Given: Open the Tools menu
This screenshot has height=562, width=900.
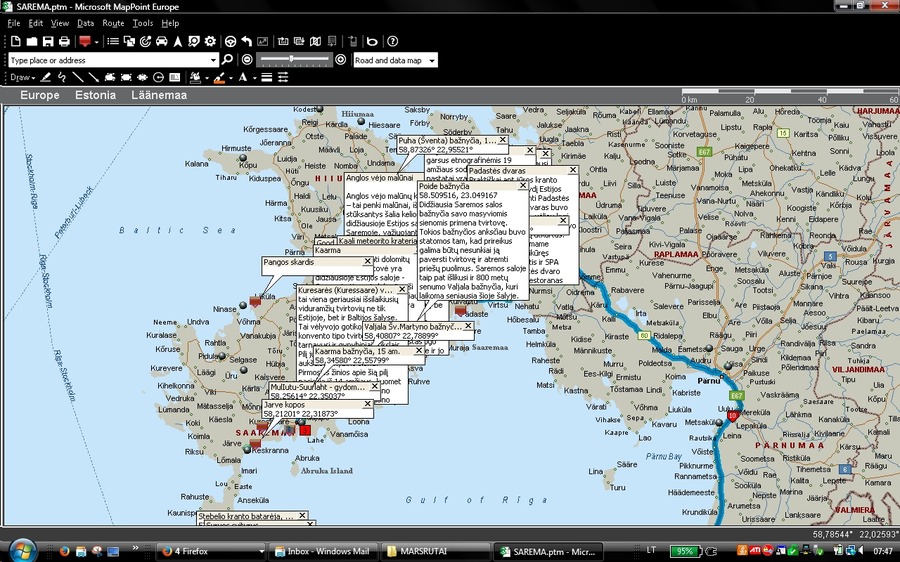Looking at the screenshot, I should tap(143, 23).
